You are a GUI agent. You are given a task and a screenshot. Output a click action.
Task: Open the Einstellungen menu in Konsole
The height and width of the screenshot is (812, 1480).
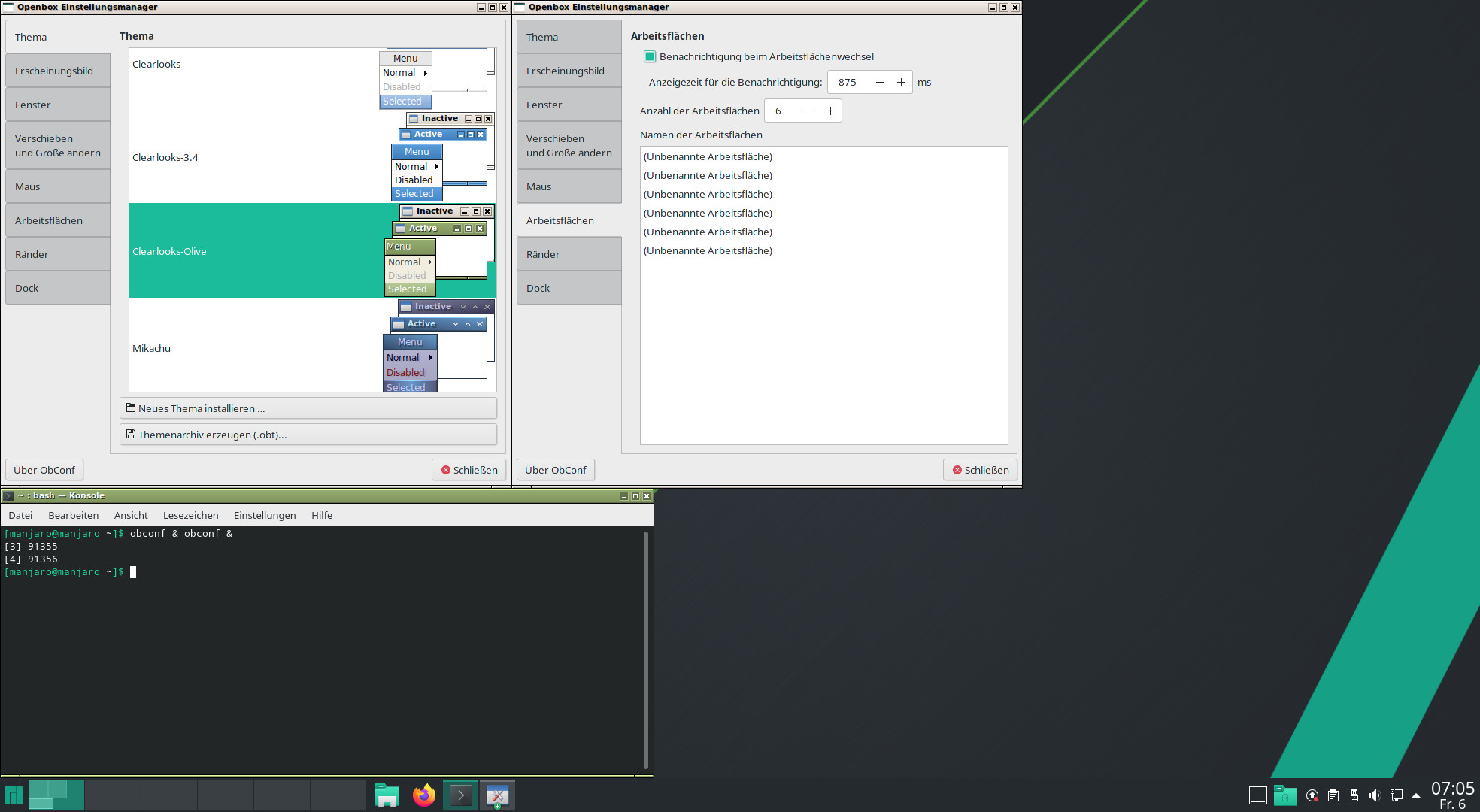(x=265, y=515)
